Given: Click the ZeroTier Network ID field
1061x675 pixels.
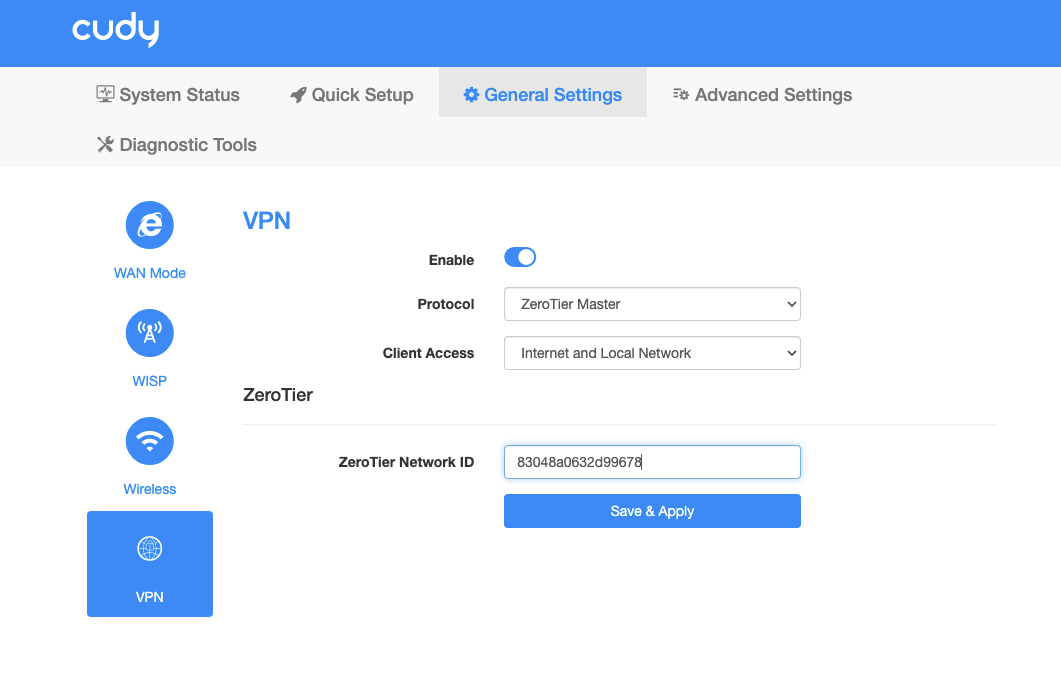Looking at the screenshot, I should pyautogui.click(x=652, y=462).
